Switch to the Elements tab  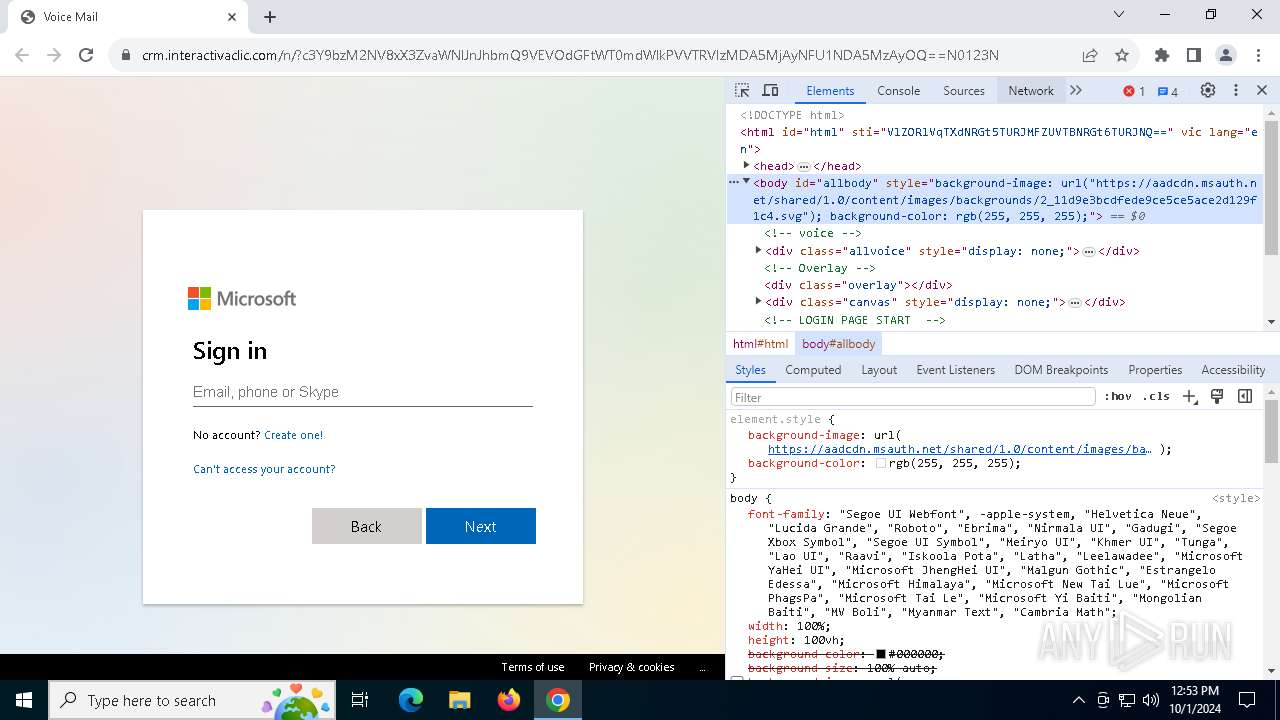(x=830, y=90)
